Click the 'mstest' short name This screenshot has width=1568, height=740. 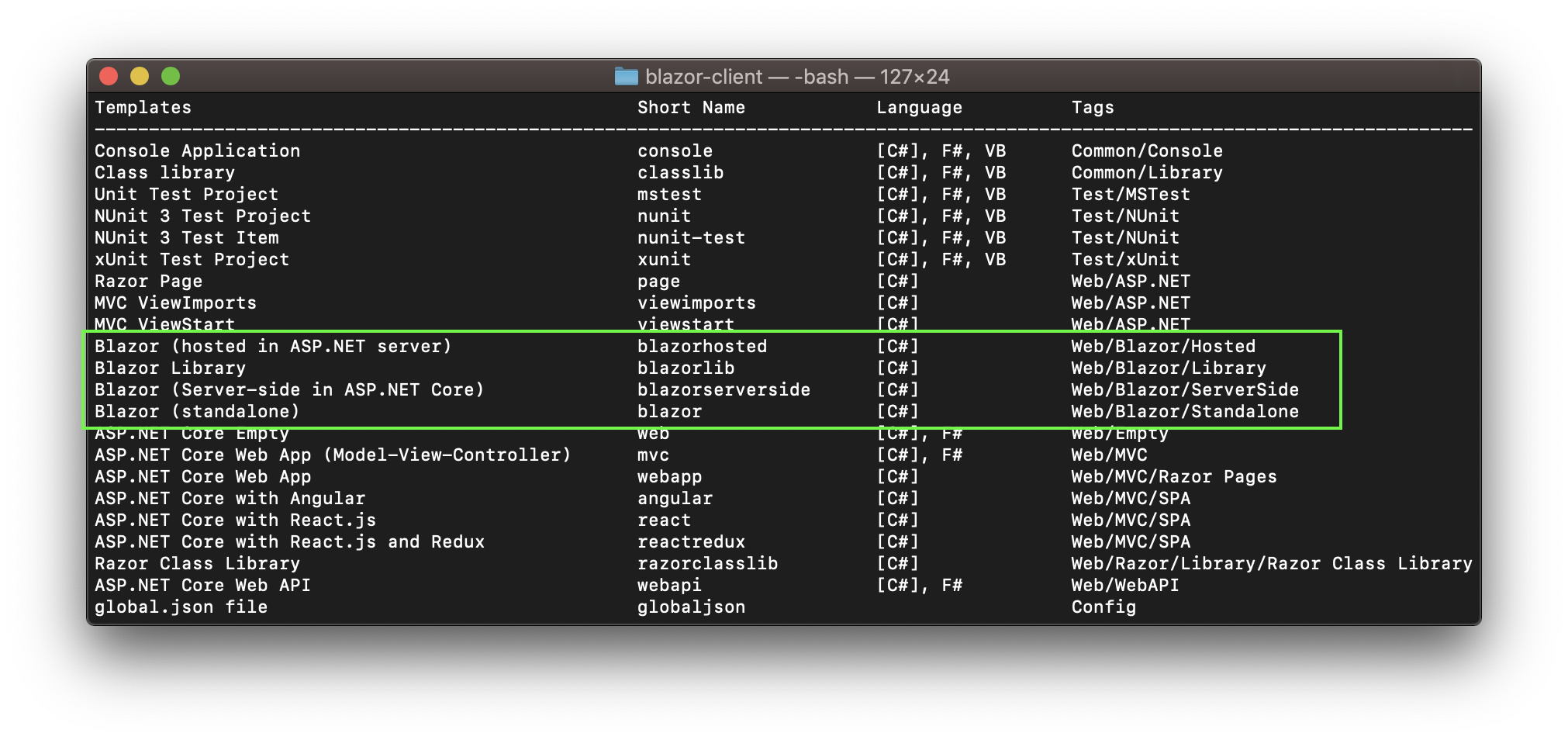(x=670, y=195)
